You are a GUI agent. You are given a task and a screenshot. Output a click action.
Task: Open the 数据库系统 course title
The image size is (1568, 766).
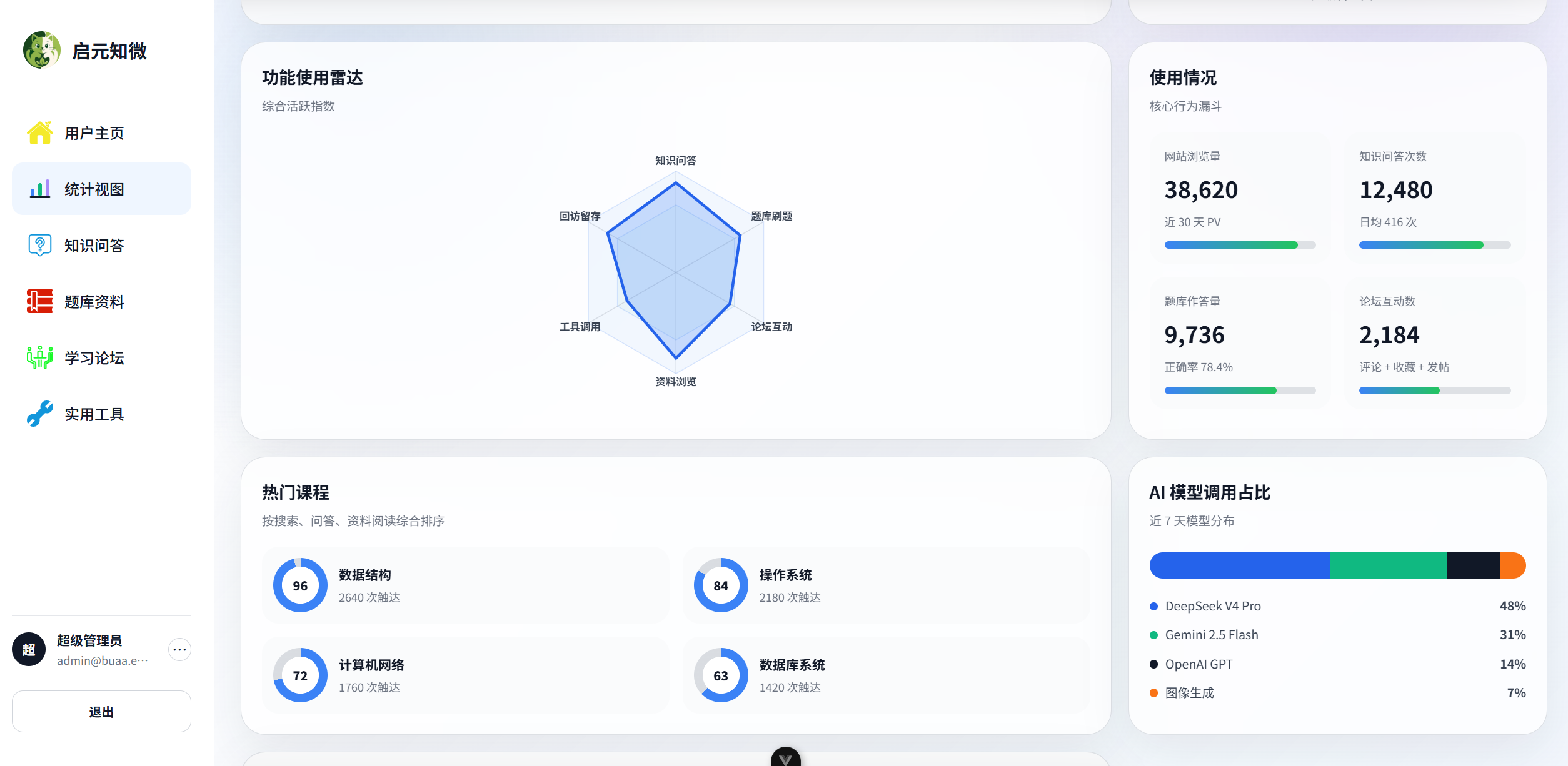[x=793, y=665]
